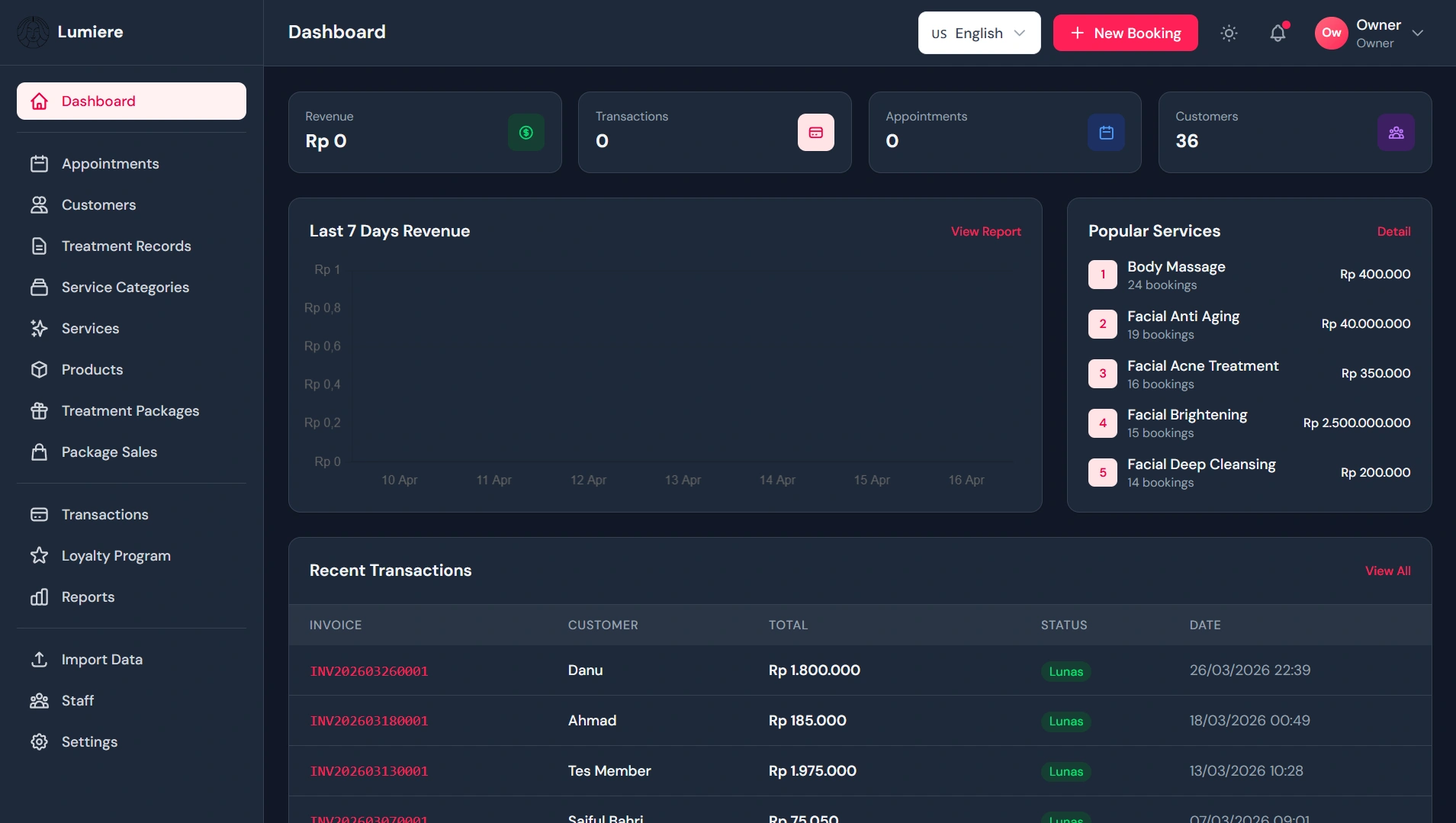1456x823 pixels.
Task: Expand the Owner account menu chevron
Action: [1418, 33]
